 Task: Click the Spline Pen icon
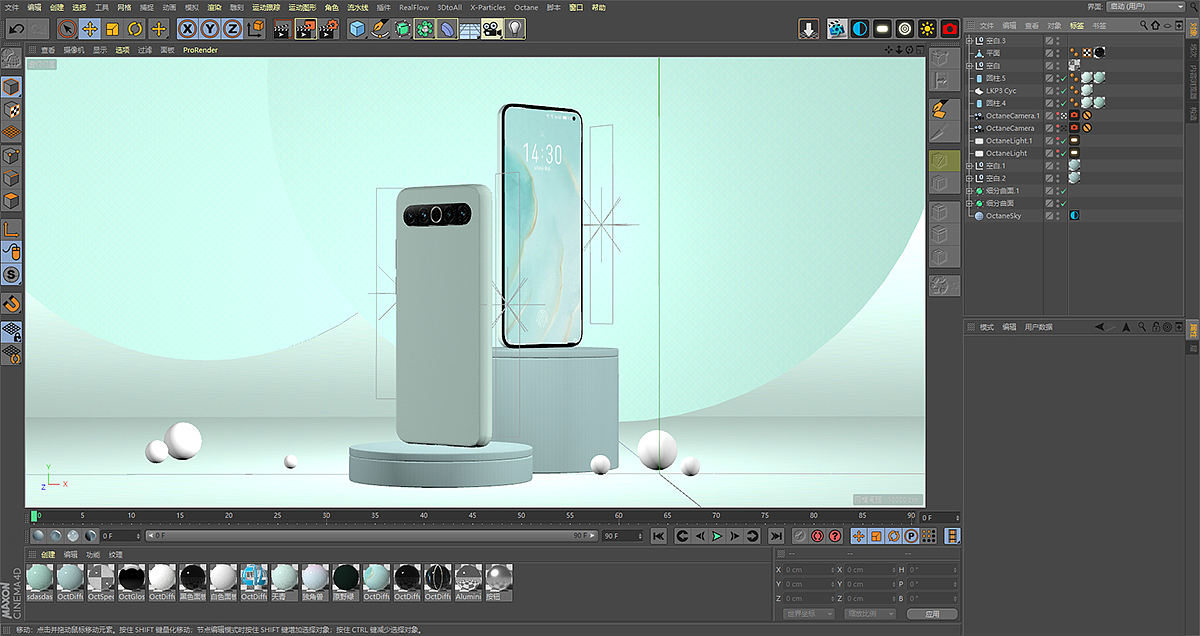coord(380,29)
